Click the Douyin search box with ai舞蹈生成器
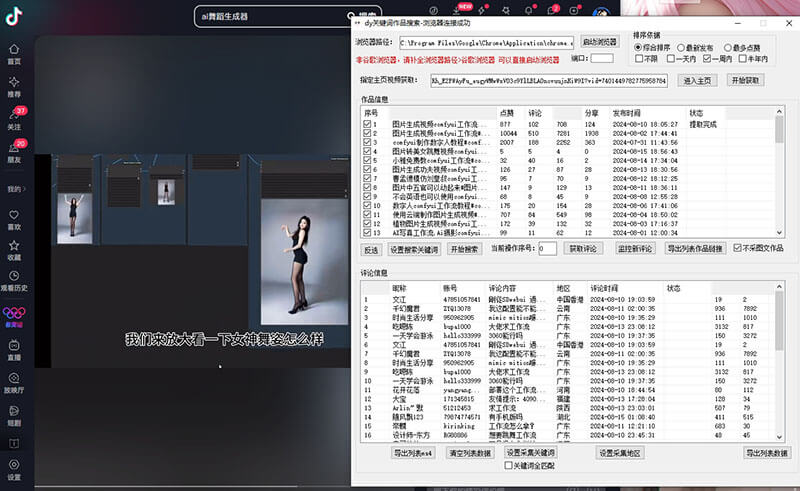800x491 pixels. point(273,16)
